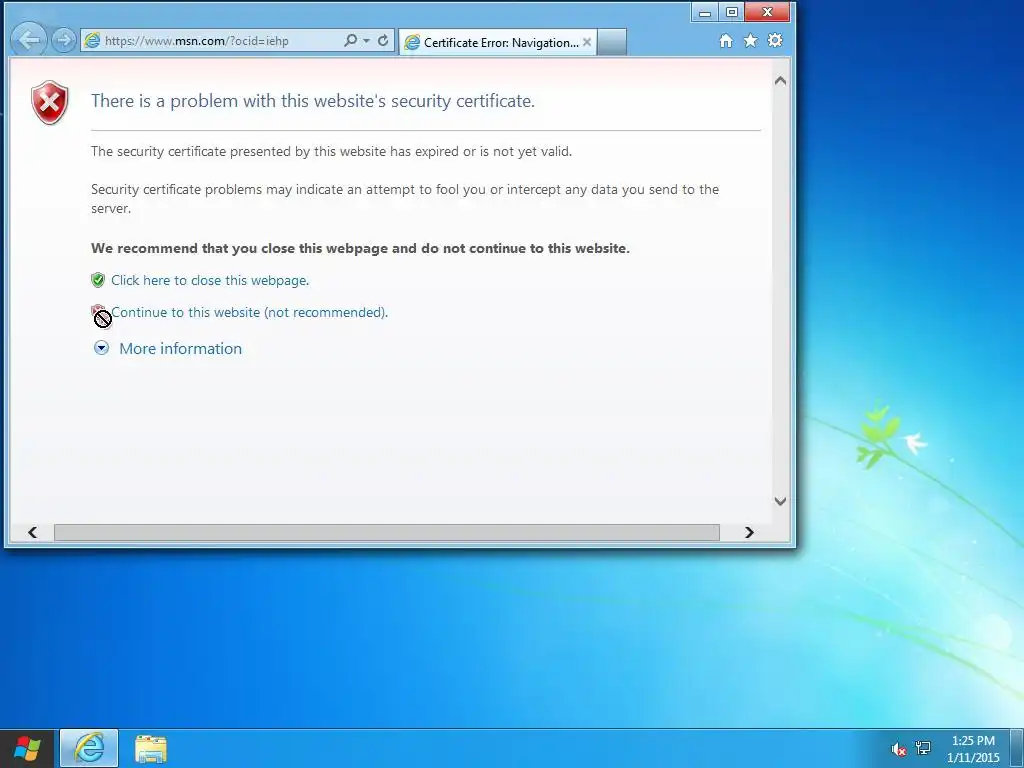Click the Internet Explorer taskbar icon
1024x768 pixels.
click(x=89, y=748)
